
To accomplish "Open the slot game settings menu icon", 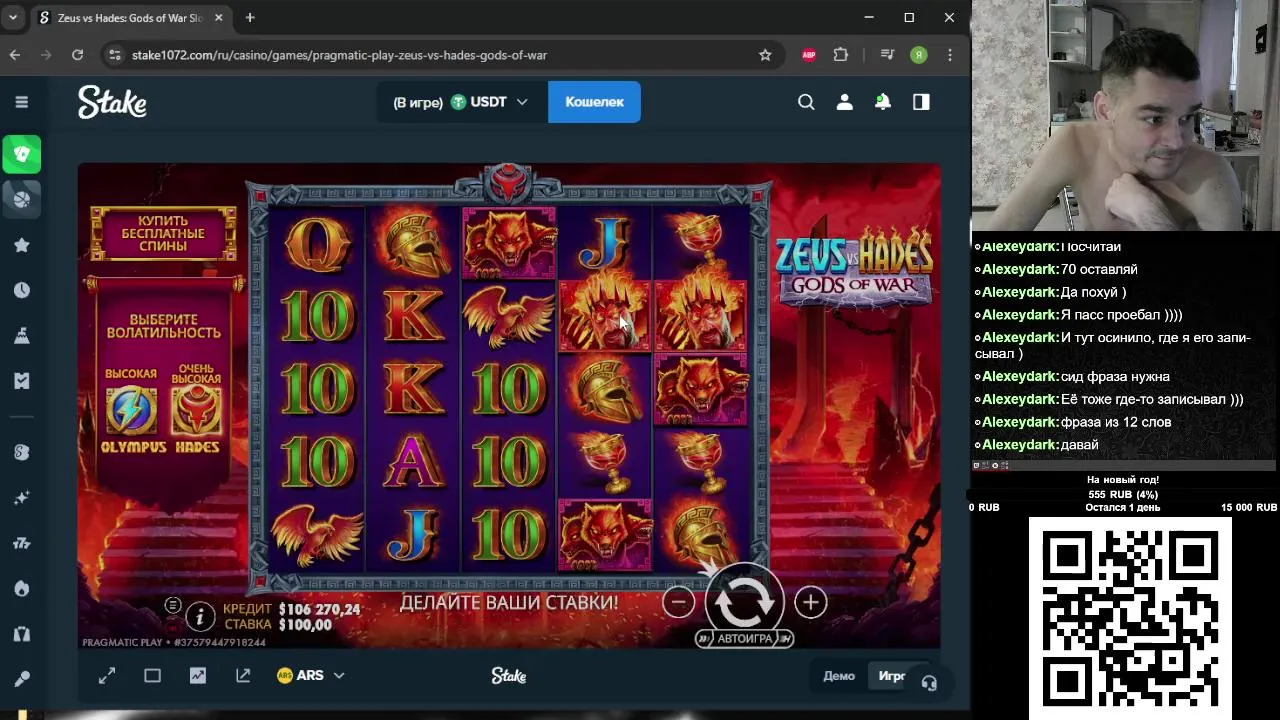I will (173, 605).
